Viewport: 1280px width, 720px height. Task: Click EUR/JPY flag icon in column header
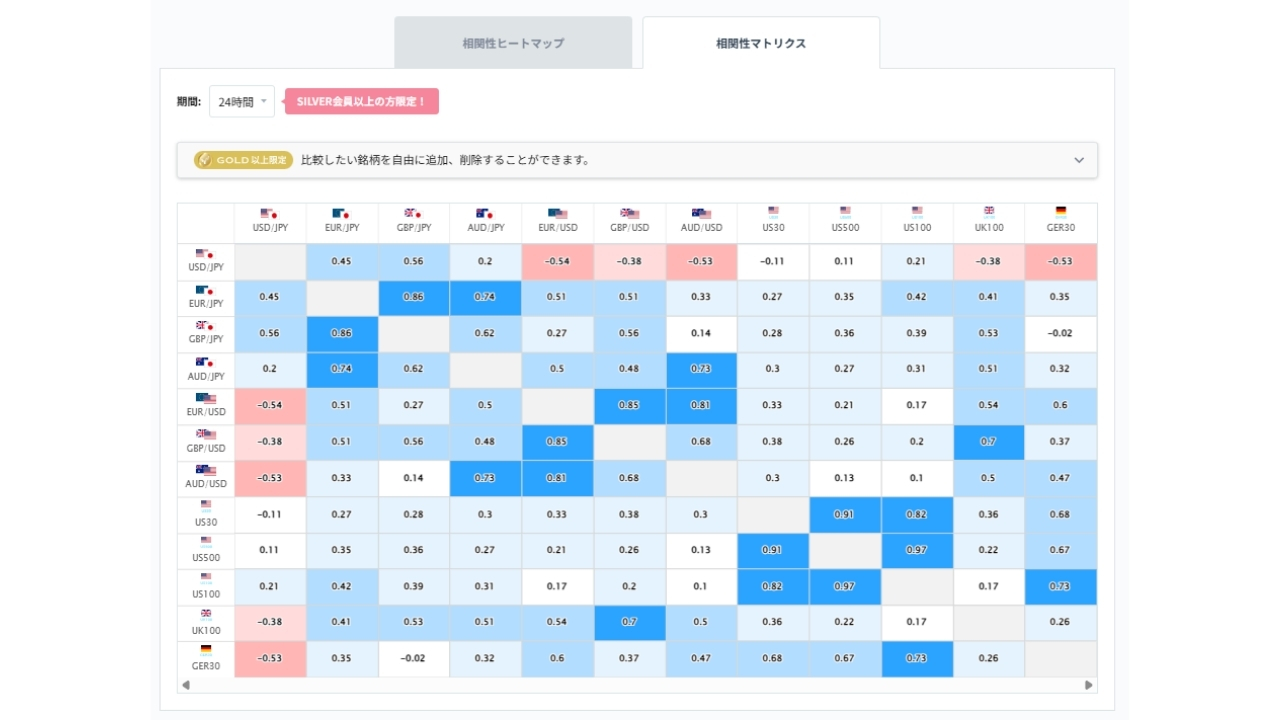point(341,213)
